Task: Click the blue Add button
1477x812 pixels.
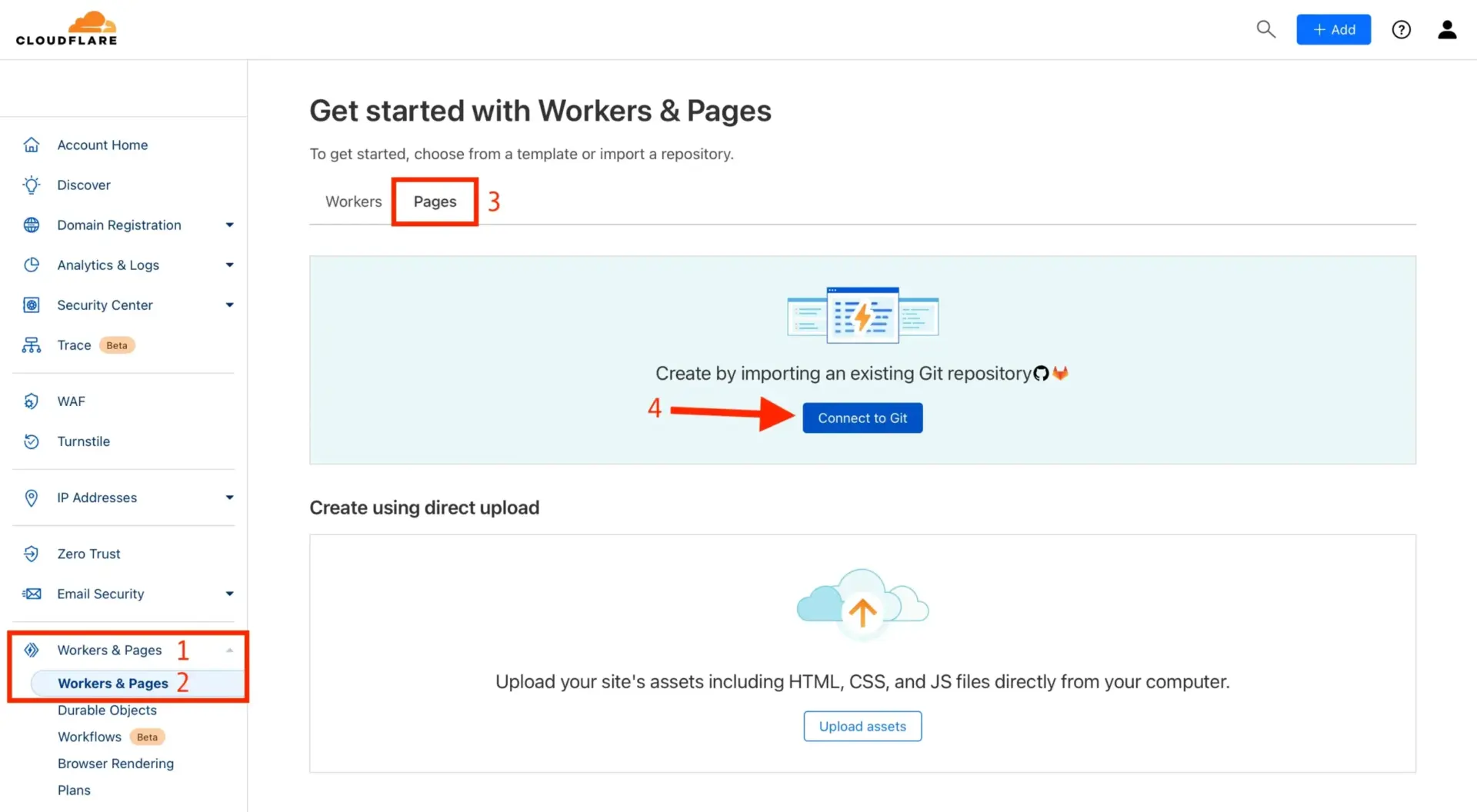Action: coord(1333,29)
